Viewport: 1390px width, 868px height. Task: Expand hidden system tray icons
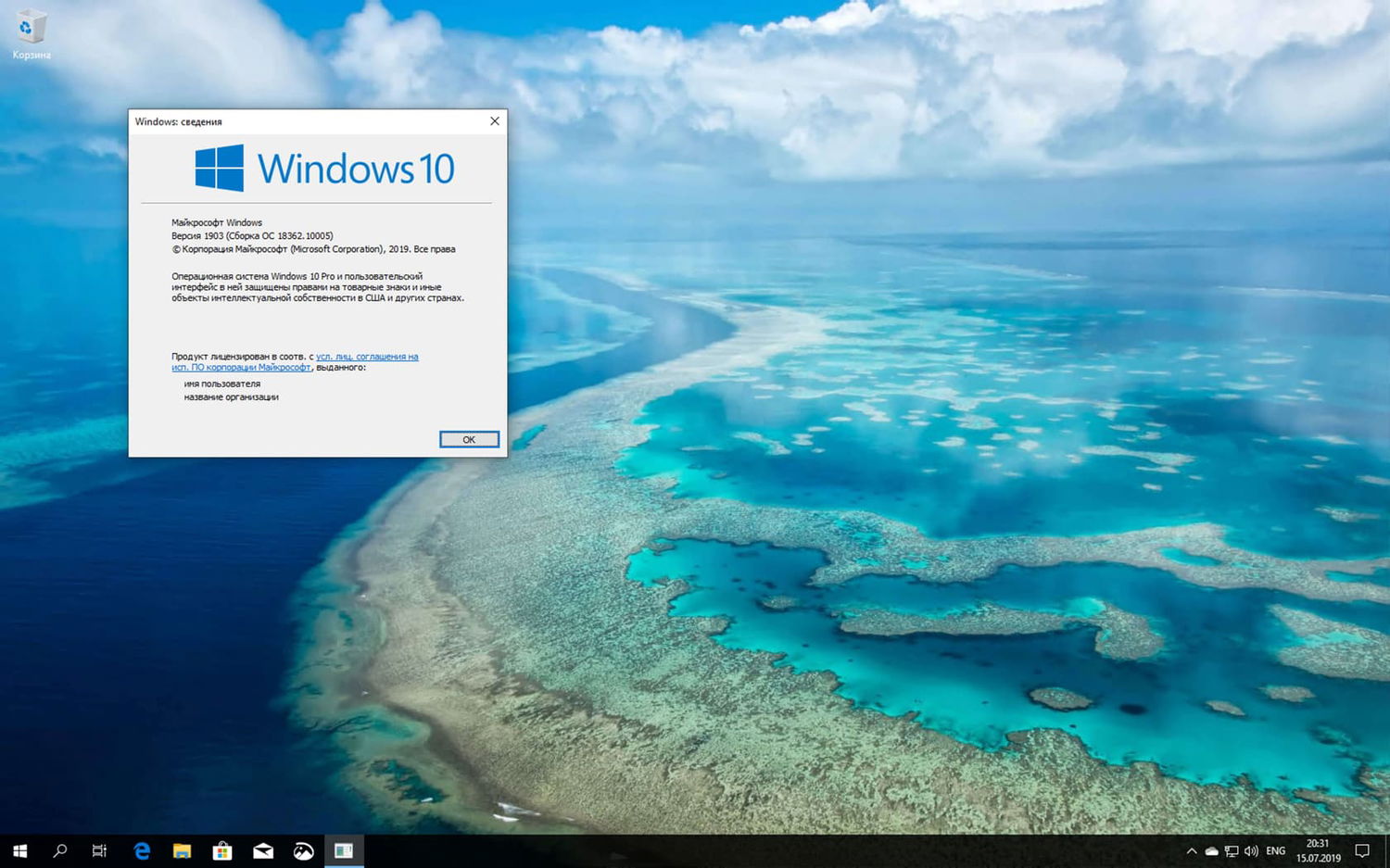click(1191, 850)
